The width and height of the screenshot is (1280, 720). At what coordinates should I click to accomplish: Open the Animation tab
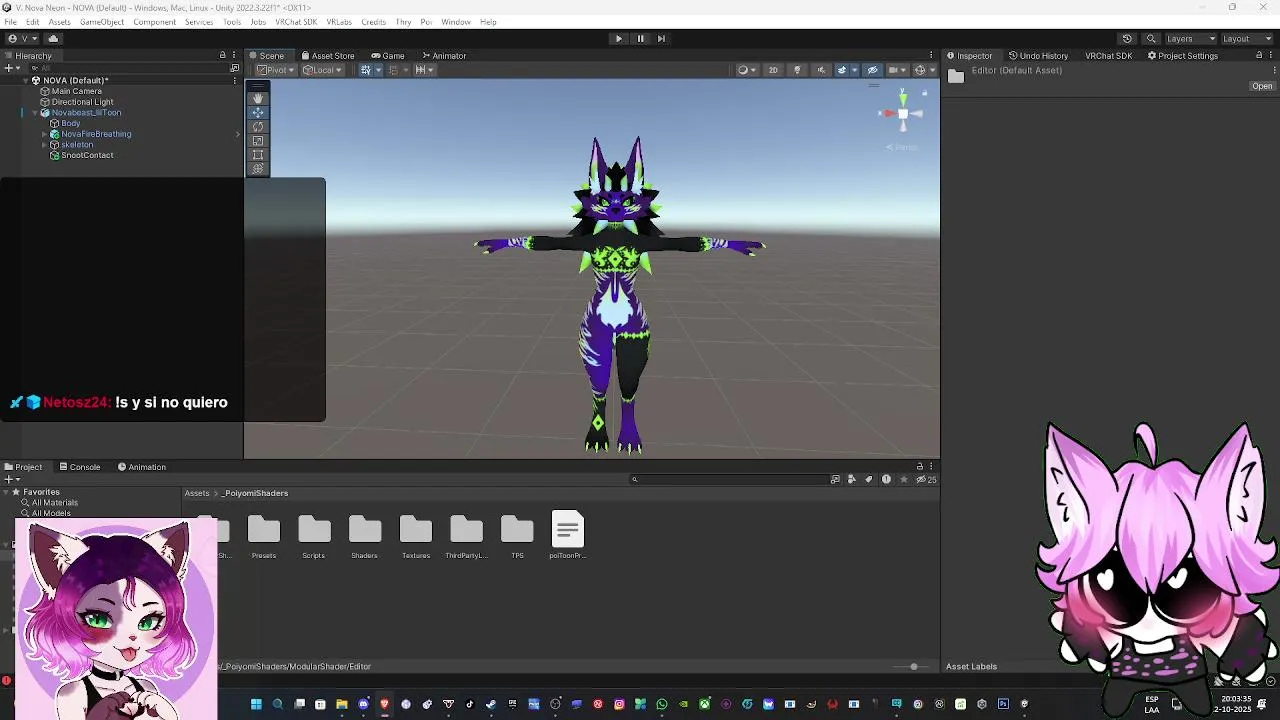[x=142, y=467]
